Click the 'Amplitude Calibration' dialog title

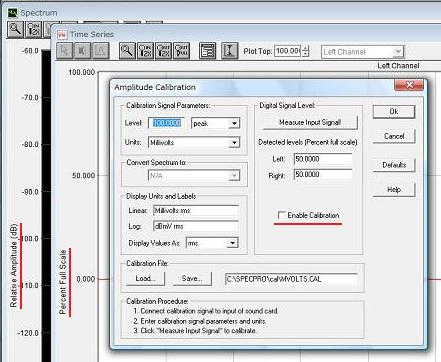[x=155, y=87]
